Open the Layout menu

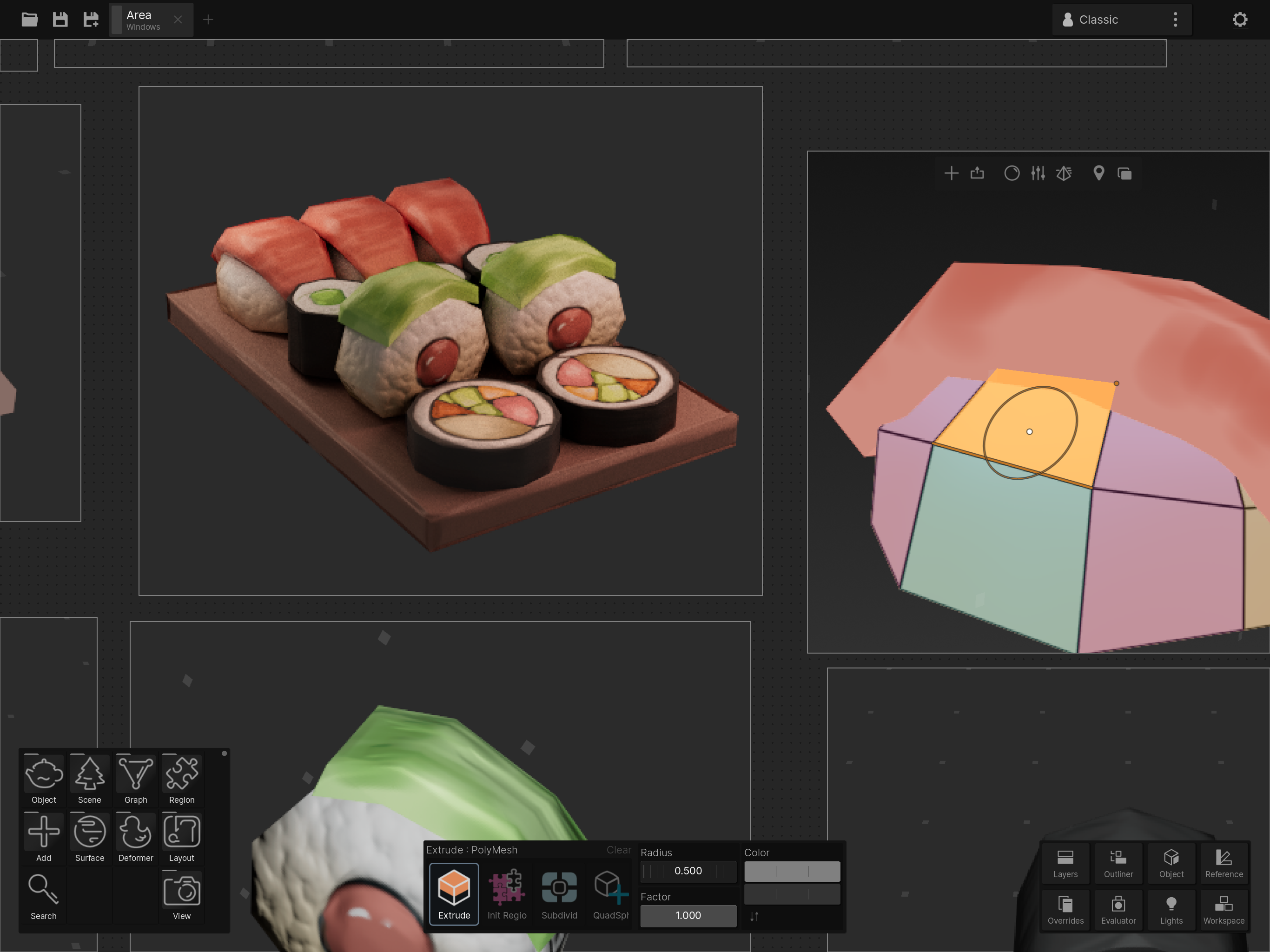pos(181,838)
